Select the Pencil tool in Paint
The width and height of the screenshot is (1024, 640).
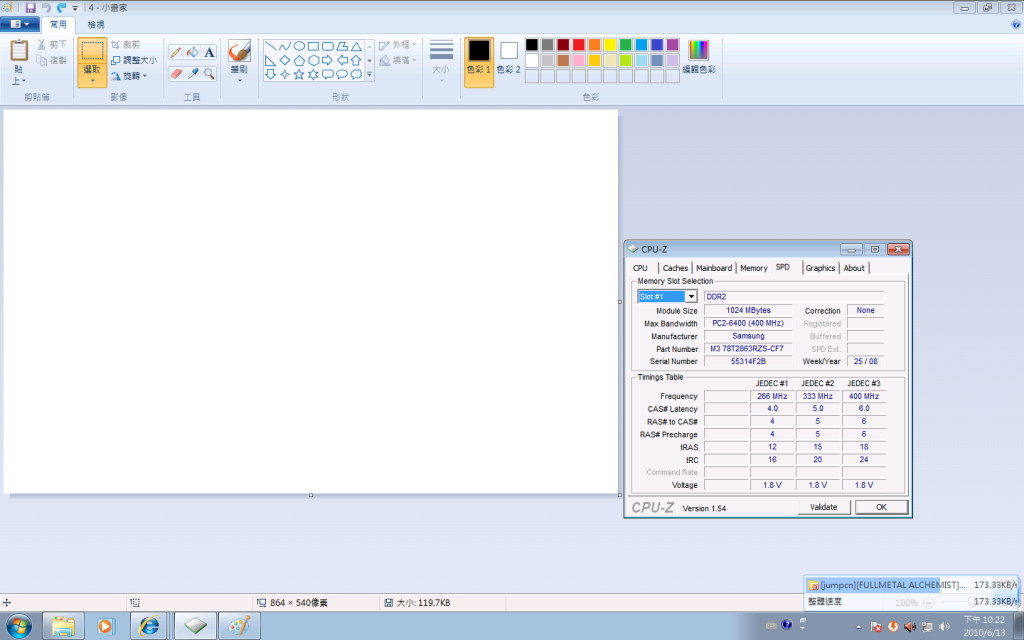tap(176, 52)
